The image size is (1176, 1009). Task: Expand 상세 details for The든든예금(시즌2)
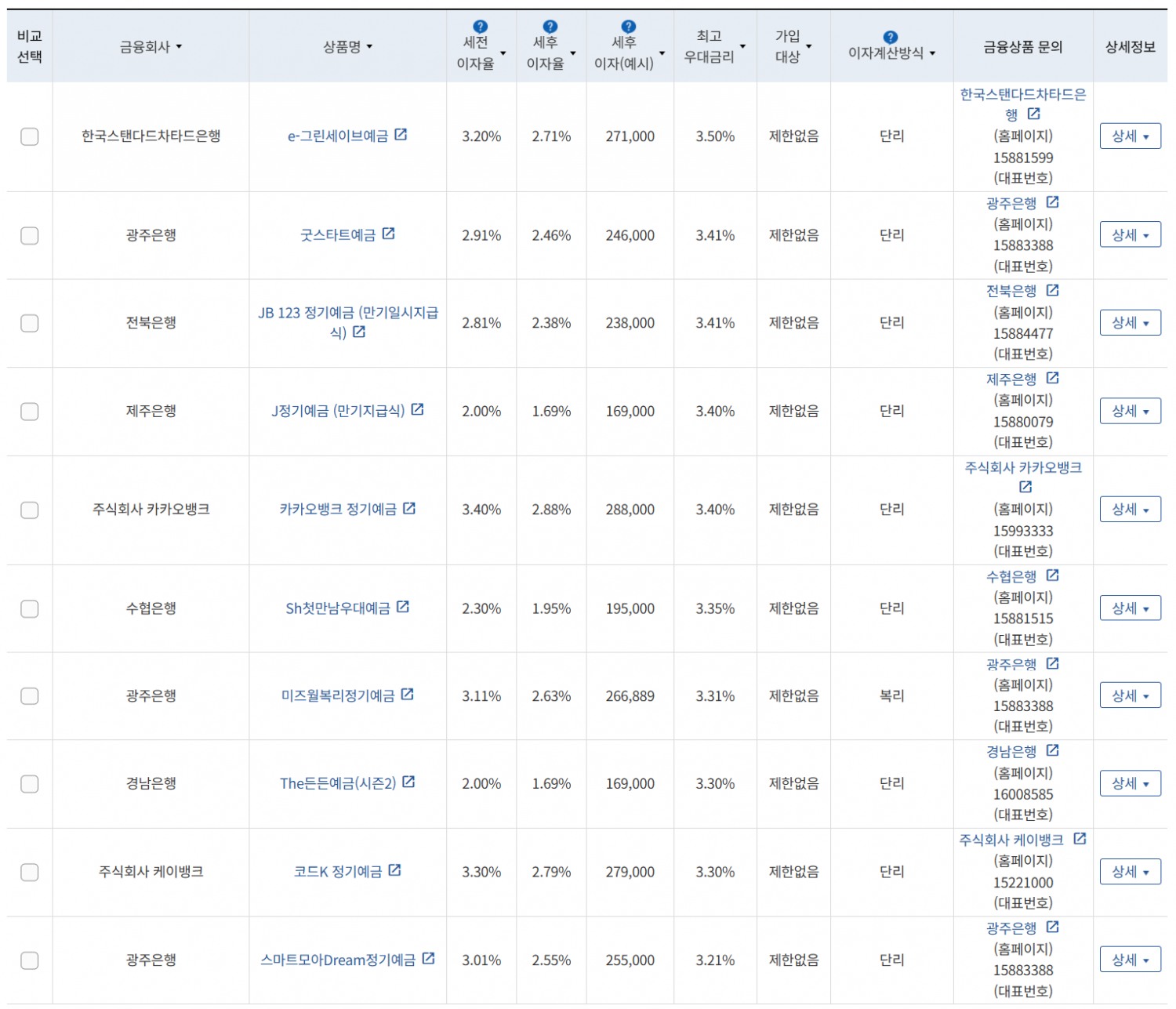coord(1131,784)
